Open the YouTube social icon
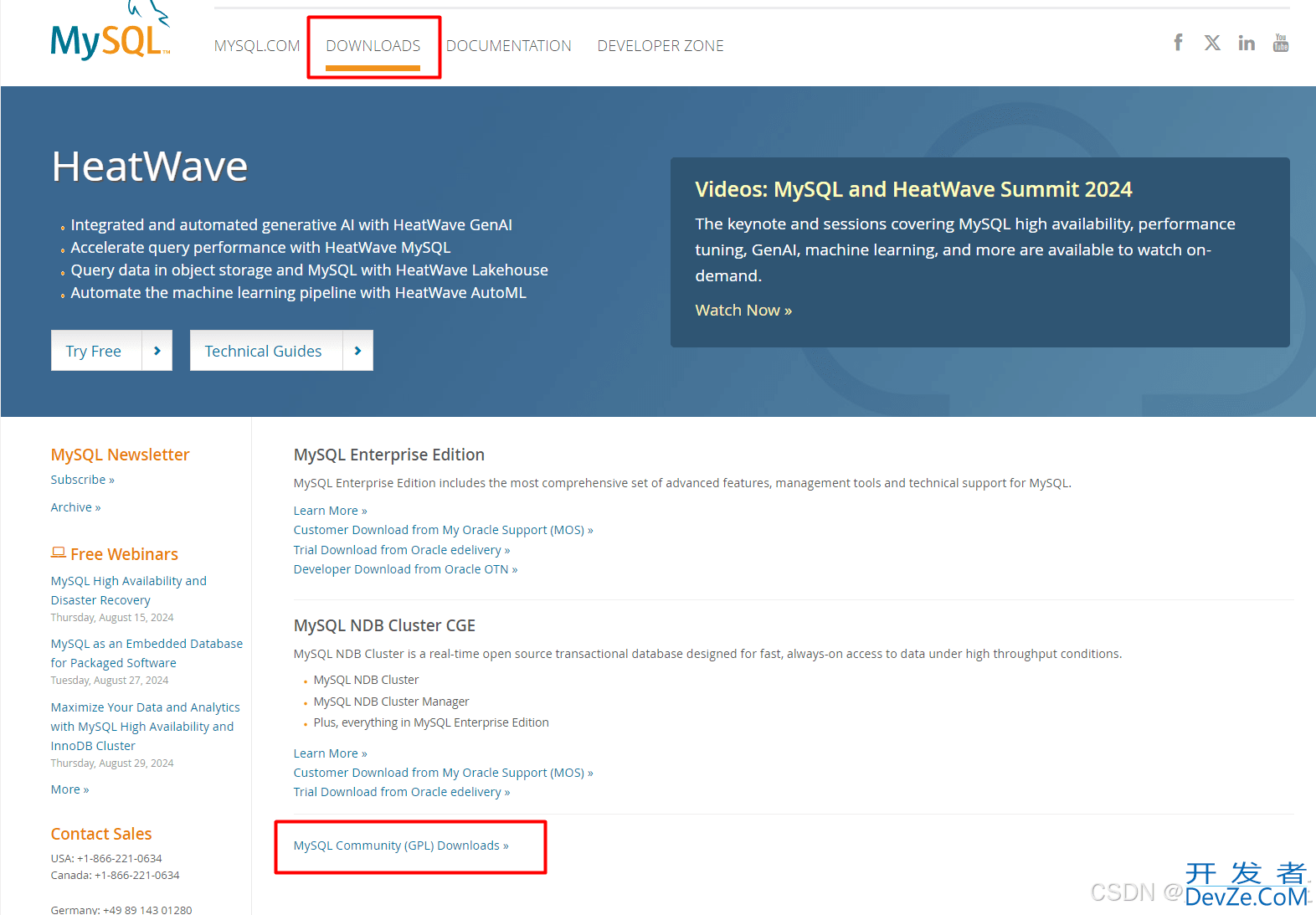The image size is (1316, 915). 1280,43
